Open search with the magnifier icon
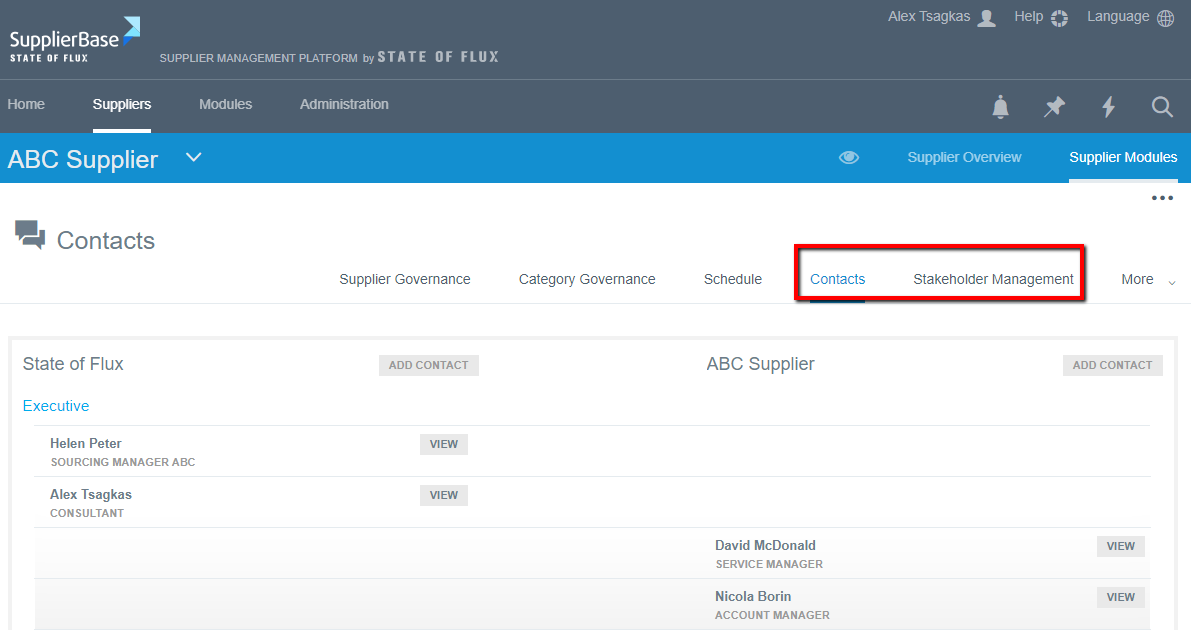Screen dimensions: 1191x630 [1162, 107]
